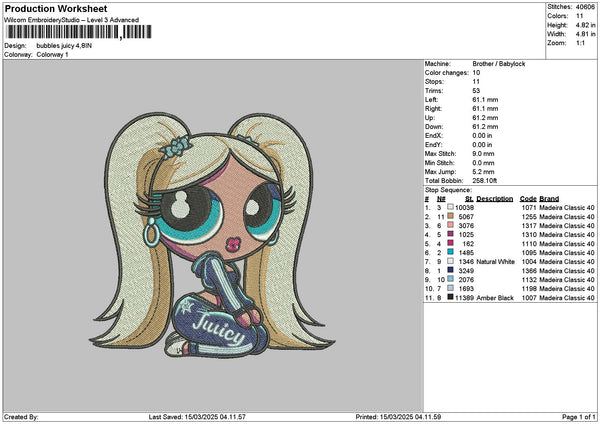Click the Zoom value 1:1
The width and height of the screenshot is (600, 424).
coord(580,43)
